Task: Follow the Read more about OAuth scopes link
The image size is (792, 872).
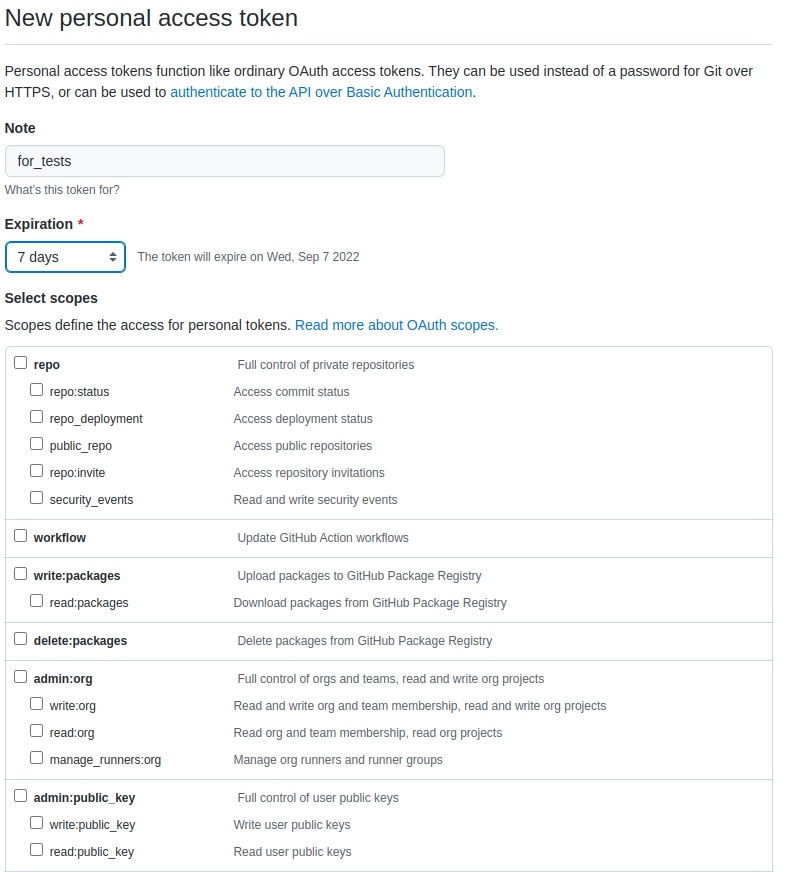Action: click(396, 325)
